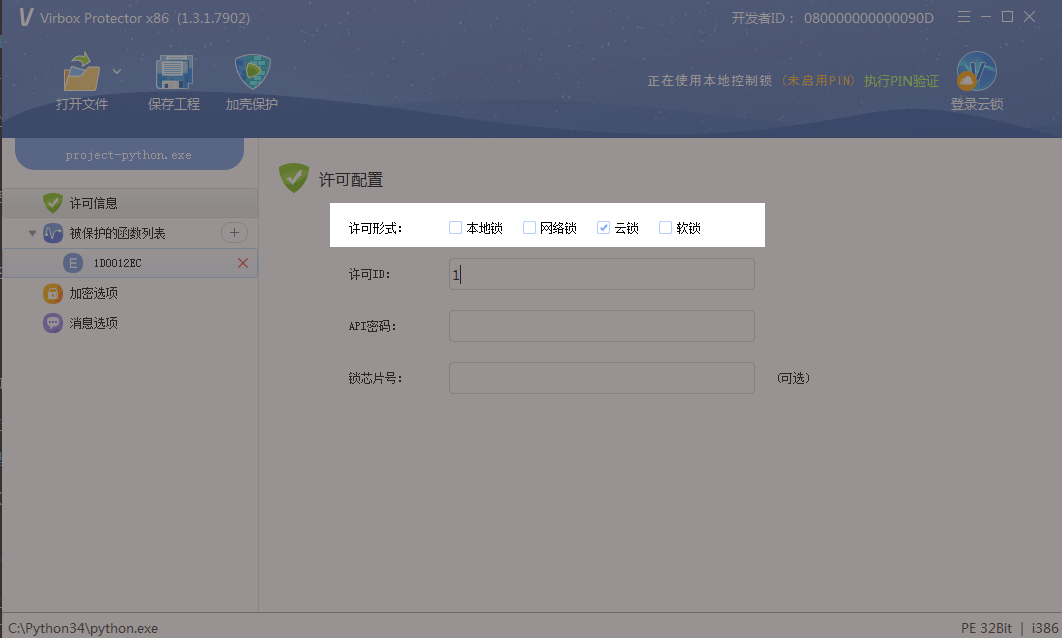Enable the 软锁 checkbox
This screenshot has width=1062, height=638.
(x=665, y=228)
